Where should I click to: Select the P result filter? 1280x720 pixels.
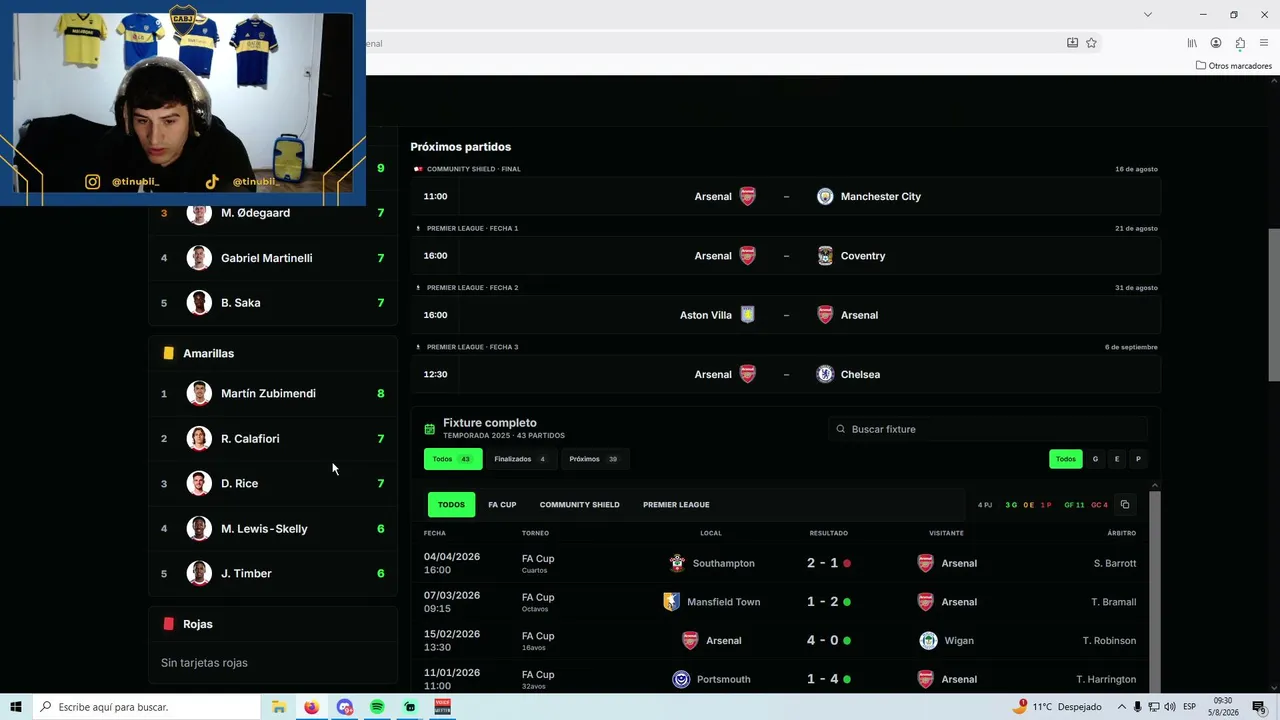(x=1138, y=459)
